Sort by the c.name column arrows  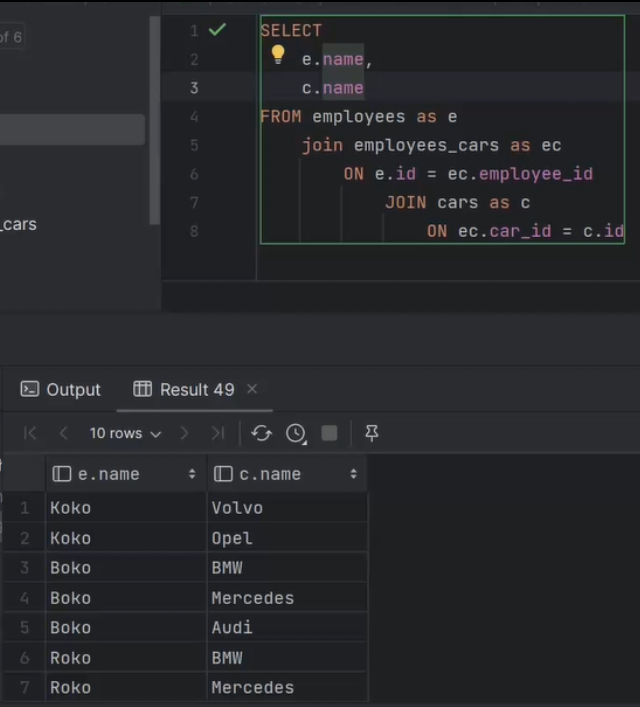coord(353,474)
